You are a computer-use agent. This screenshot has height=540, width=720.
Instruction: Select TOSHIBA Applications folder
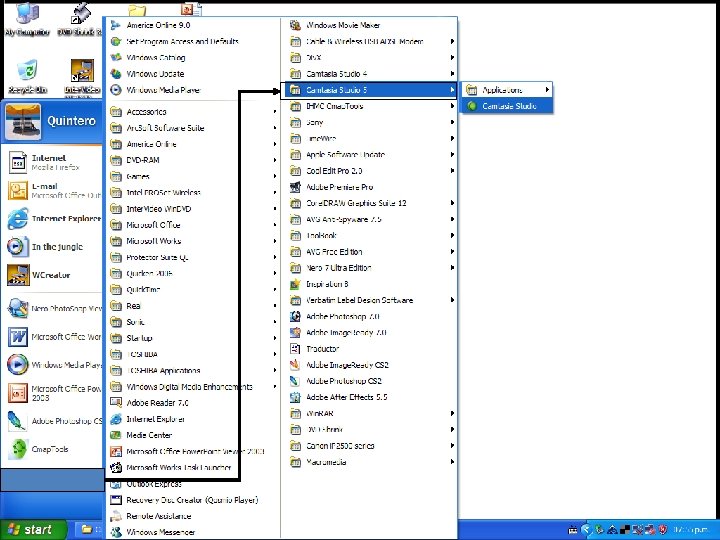[193, 371]
